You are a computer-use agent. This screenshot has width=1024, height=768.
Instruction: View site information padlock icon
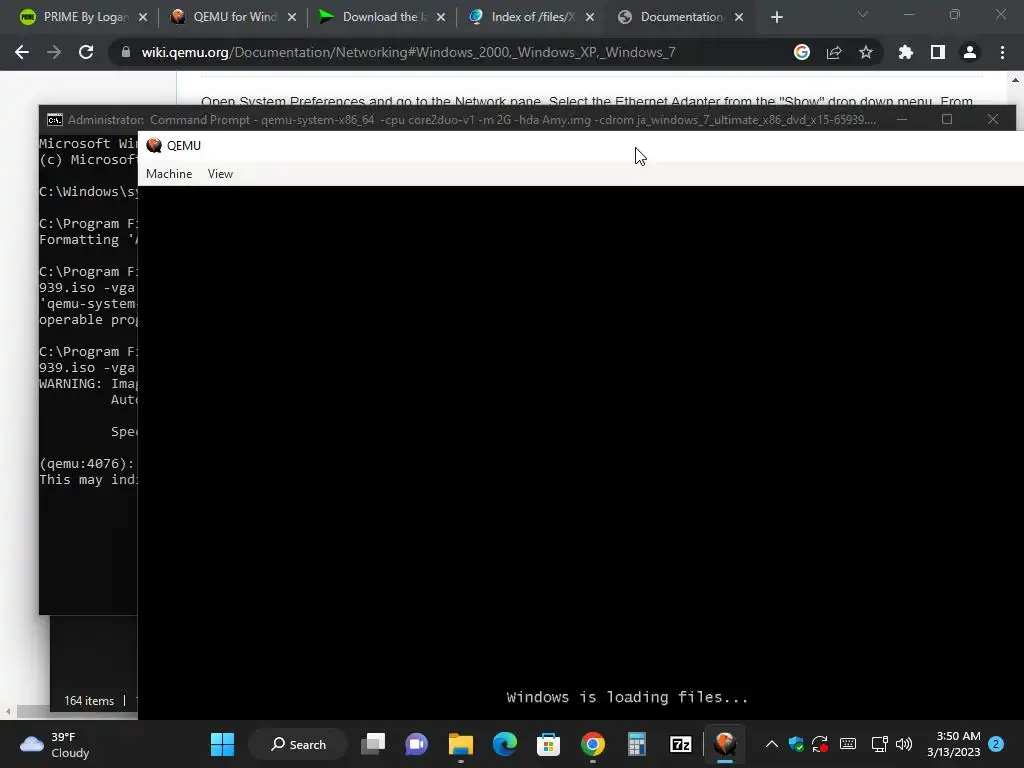125,52
